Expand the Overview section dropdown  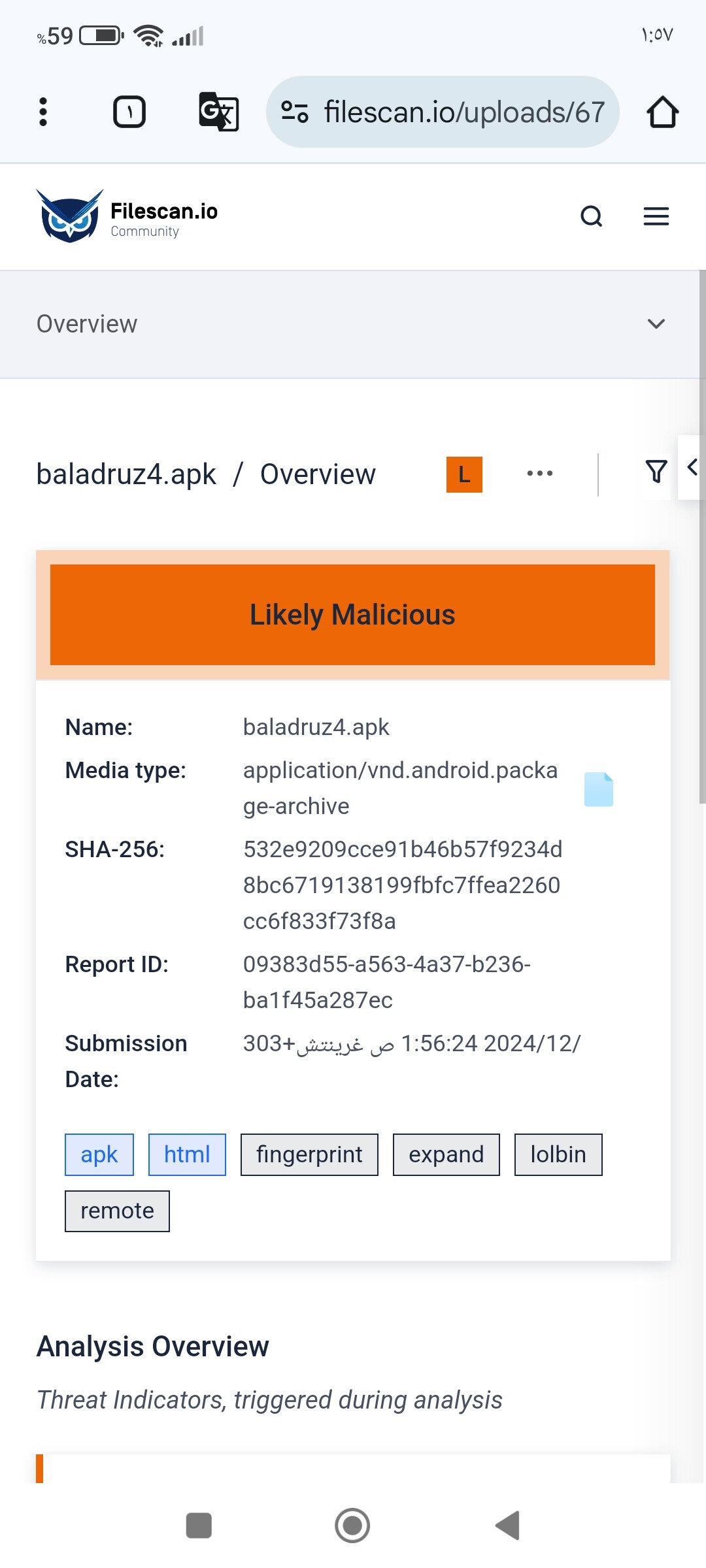tap(656, 324)
